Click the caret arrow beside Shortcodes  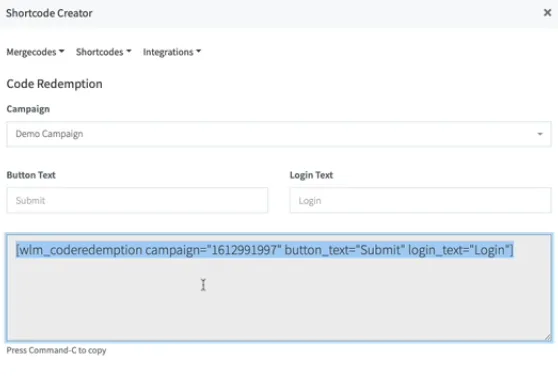(129, 52)
